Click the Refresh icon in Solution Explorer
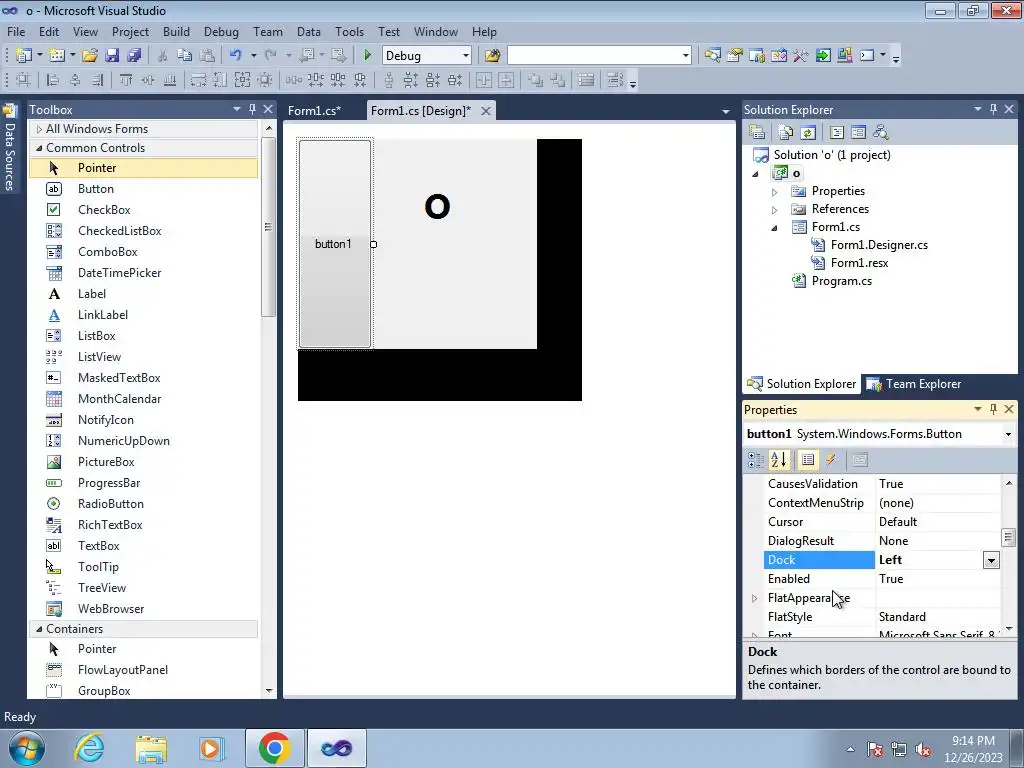Screen dimensions: 1024x768 (808, 133)
